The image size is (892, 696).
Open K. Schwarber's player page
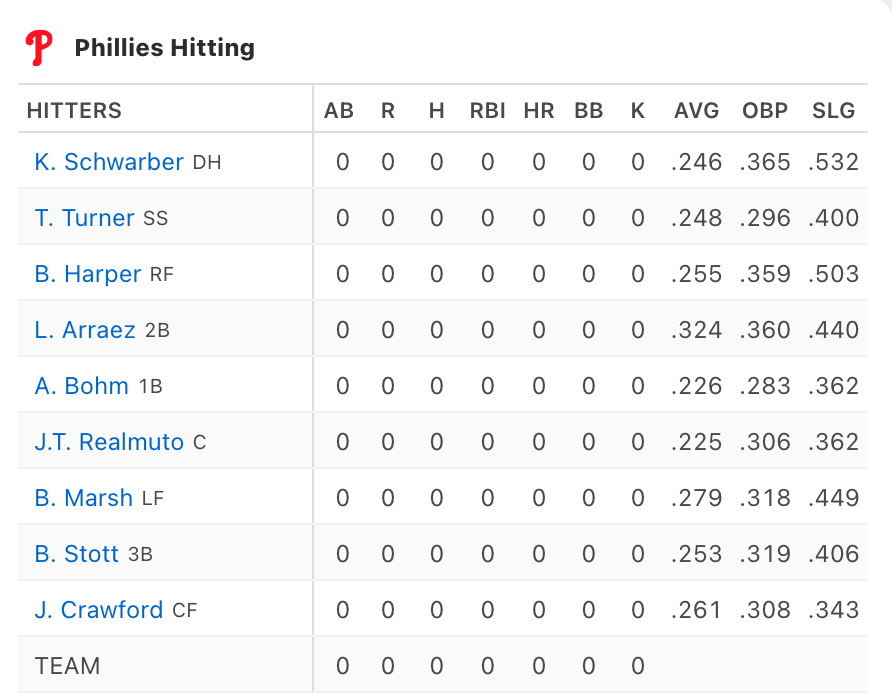[x=109, y=162]
